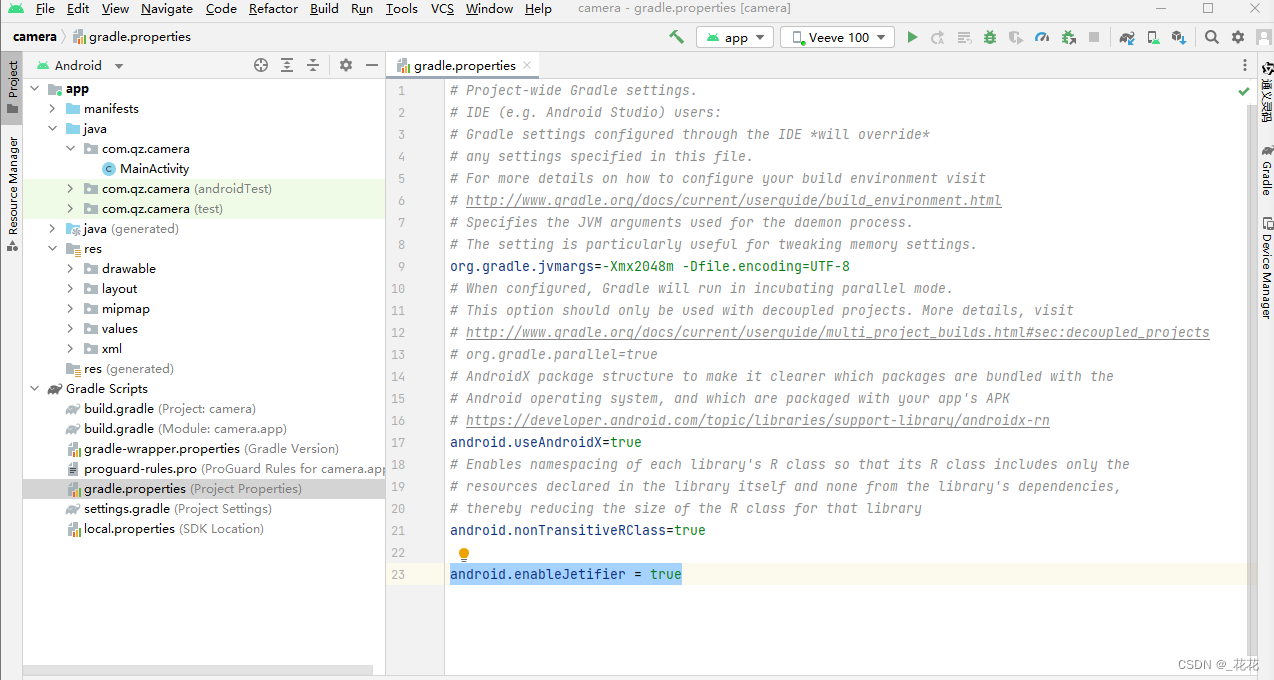The image size is (1274, 680).
Task: Click the Stop square icon
Action: click(1094, 37)
